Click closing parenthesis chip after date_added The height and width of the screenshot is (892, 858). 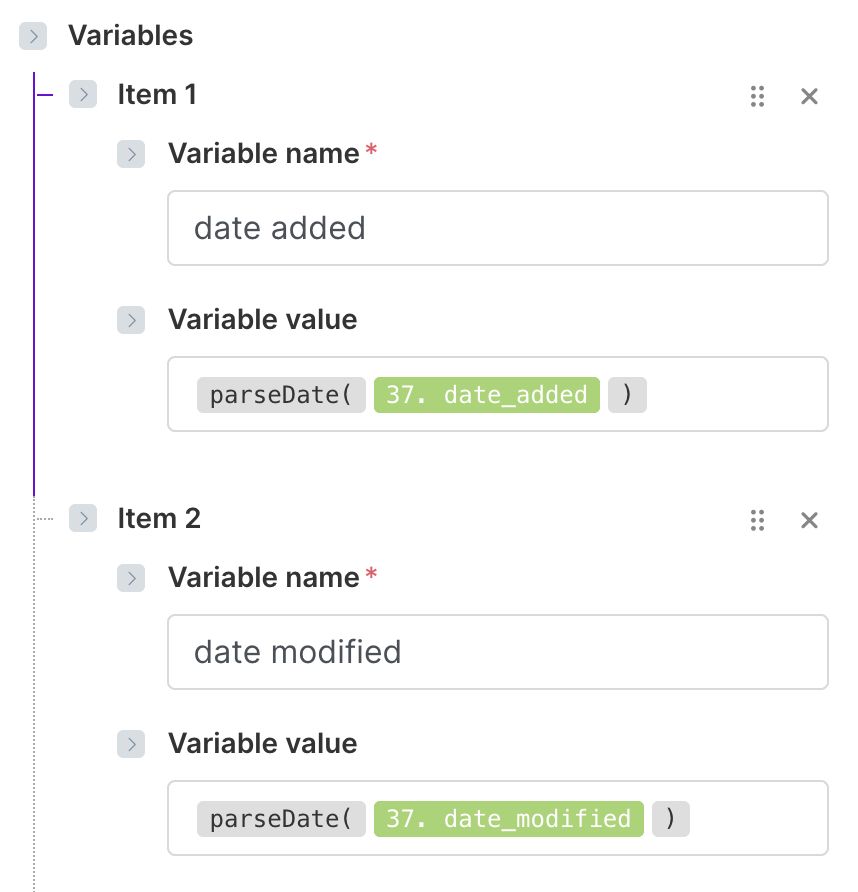tap(627, 395)
